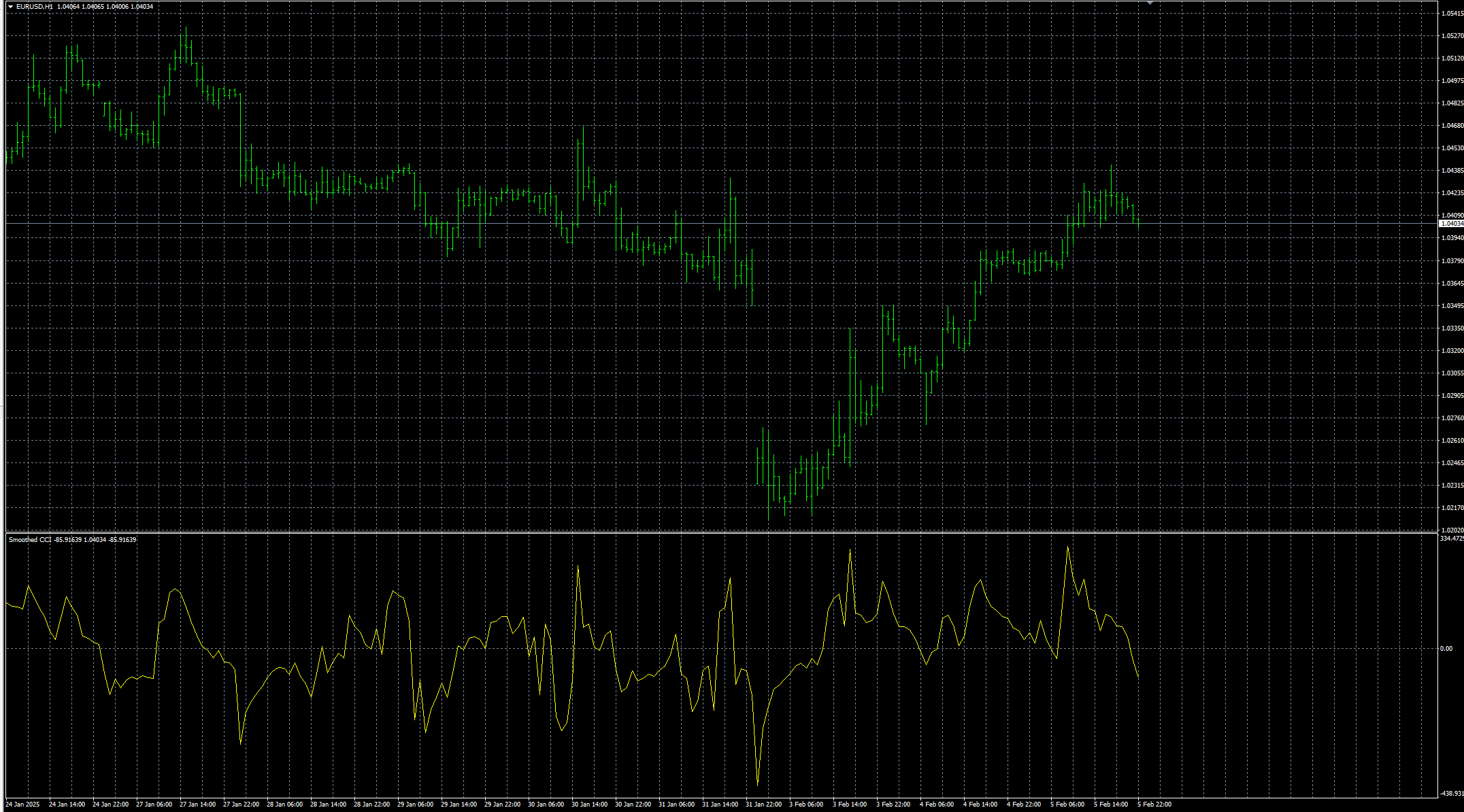Click the 30 Jan 06:00 time label
The height and width of the screenshot is (812, 1464).
pos(546,805)
